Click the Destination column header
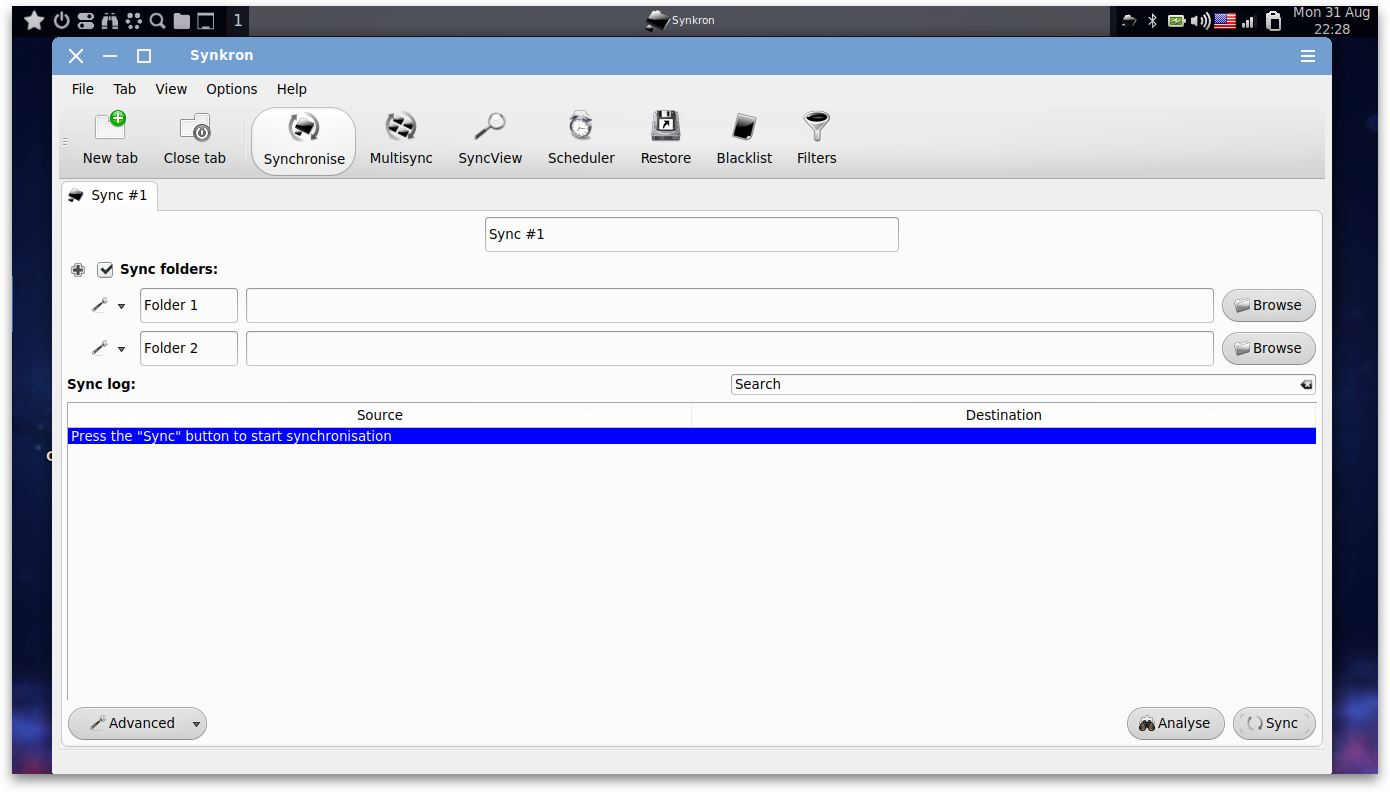This screenshot has width=1390, height=792. click(x=1004, y=415)
